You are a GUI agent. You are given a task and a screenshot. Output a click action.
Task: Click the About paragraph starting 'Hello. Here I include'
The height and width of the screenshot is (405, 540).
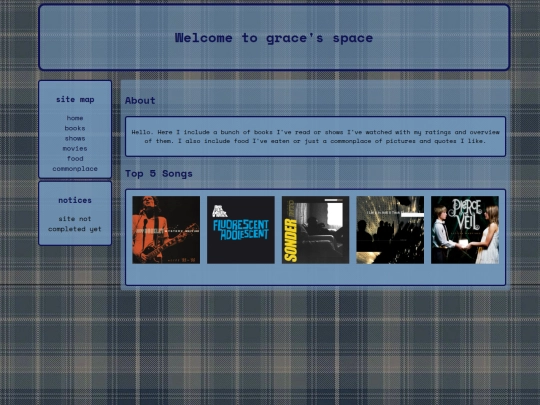coord(315,136)
